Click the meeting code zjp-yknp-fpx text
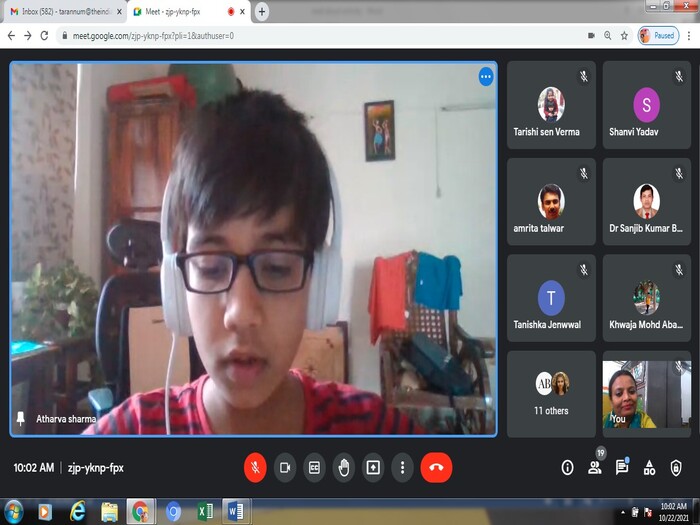700x525 pixels. coord(96,468)
